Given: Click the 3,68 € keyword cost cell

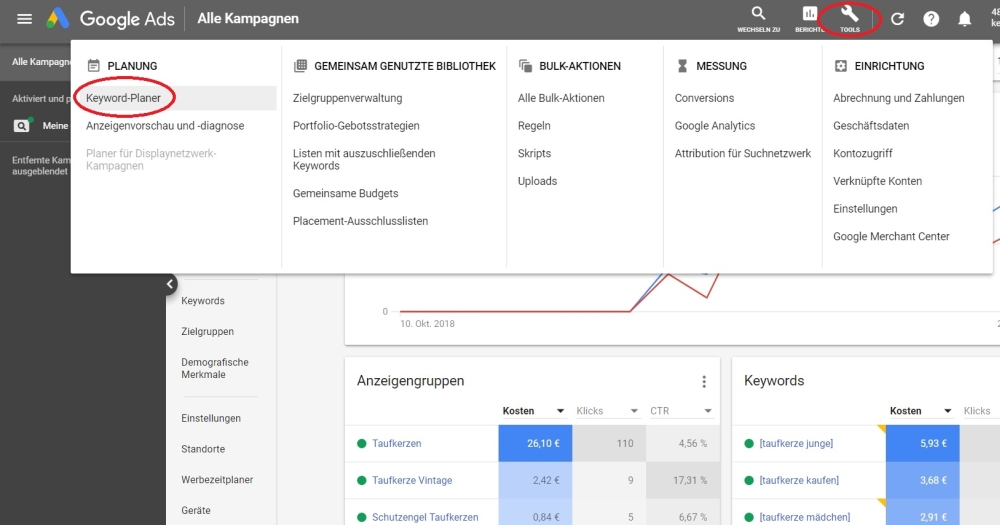Looking at the screenshot, I should click(x=922, y=480).
